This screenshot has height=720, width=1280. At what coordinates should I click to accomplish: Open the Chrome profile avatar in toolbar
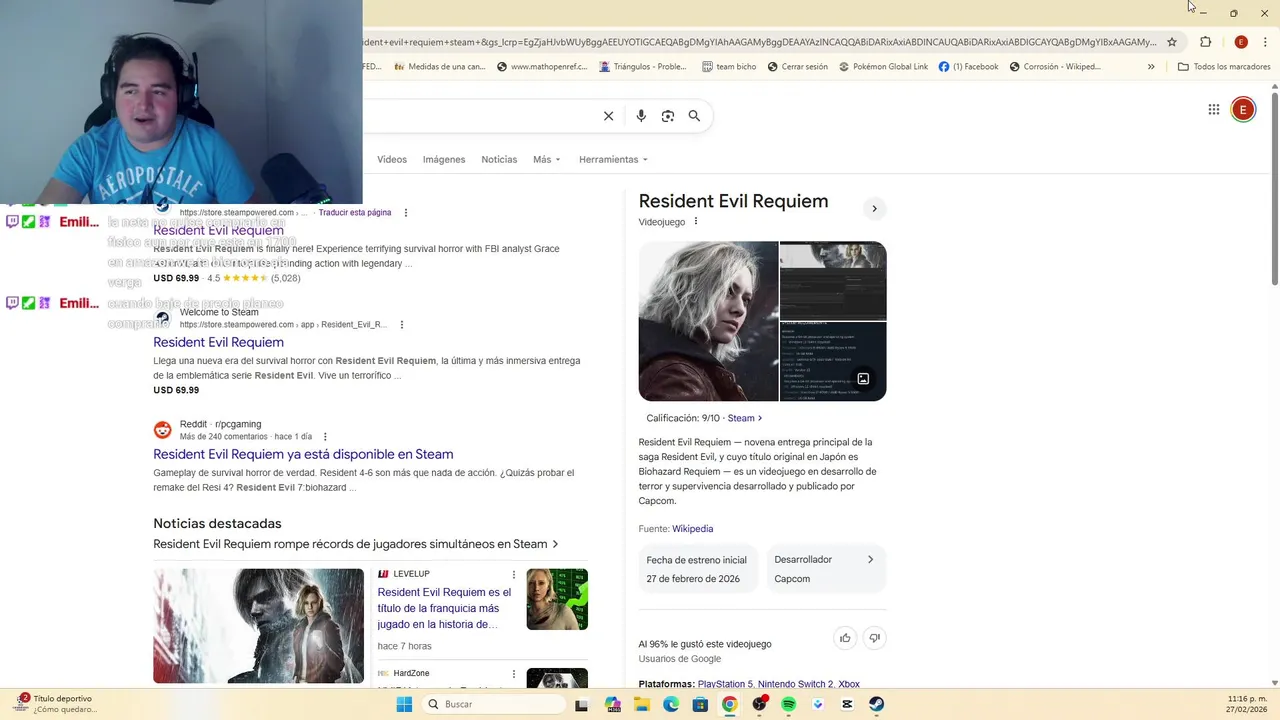click(x=1241, y=42)
